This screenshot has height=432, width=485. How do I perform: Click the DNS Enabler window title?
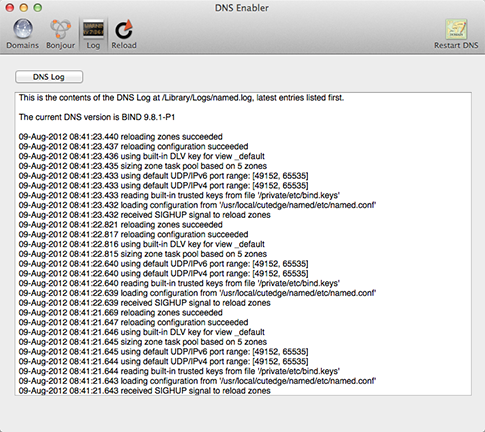click(x=242, y=8)
